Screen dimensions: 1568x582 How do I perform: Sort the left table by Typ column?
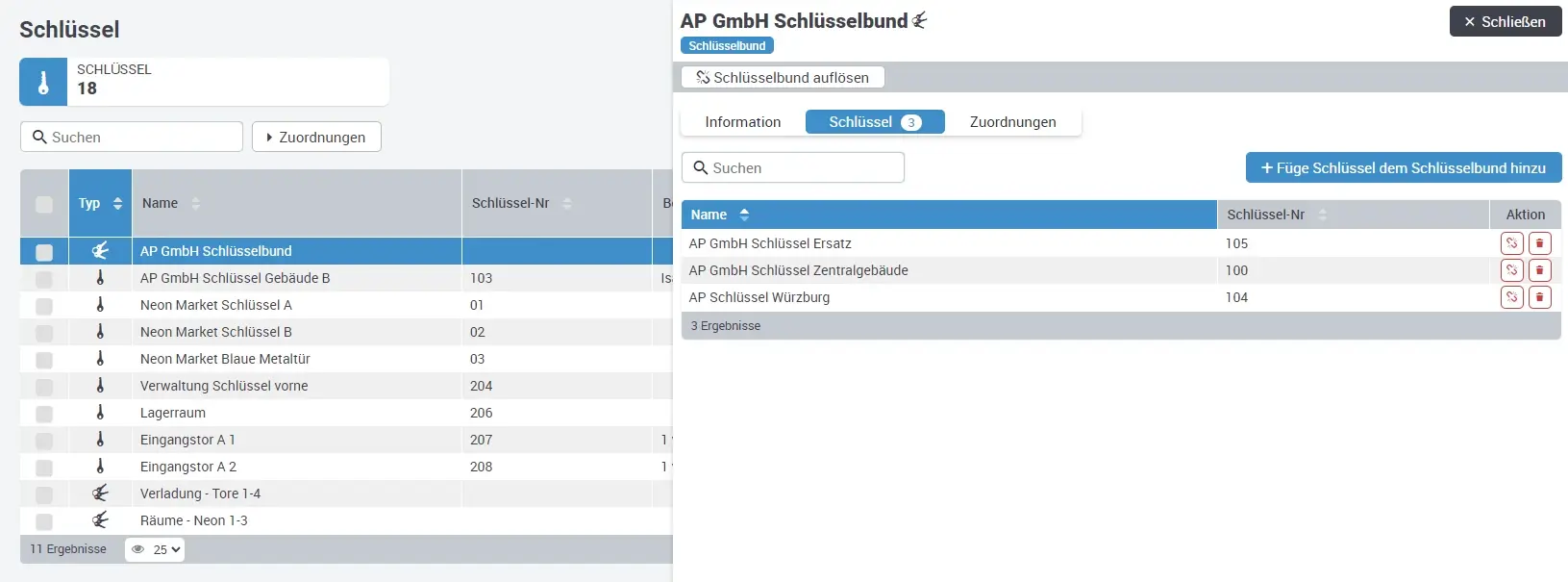tap(100, 203)
